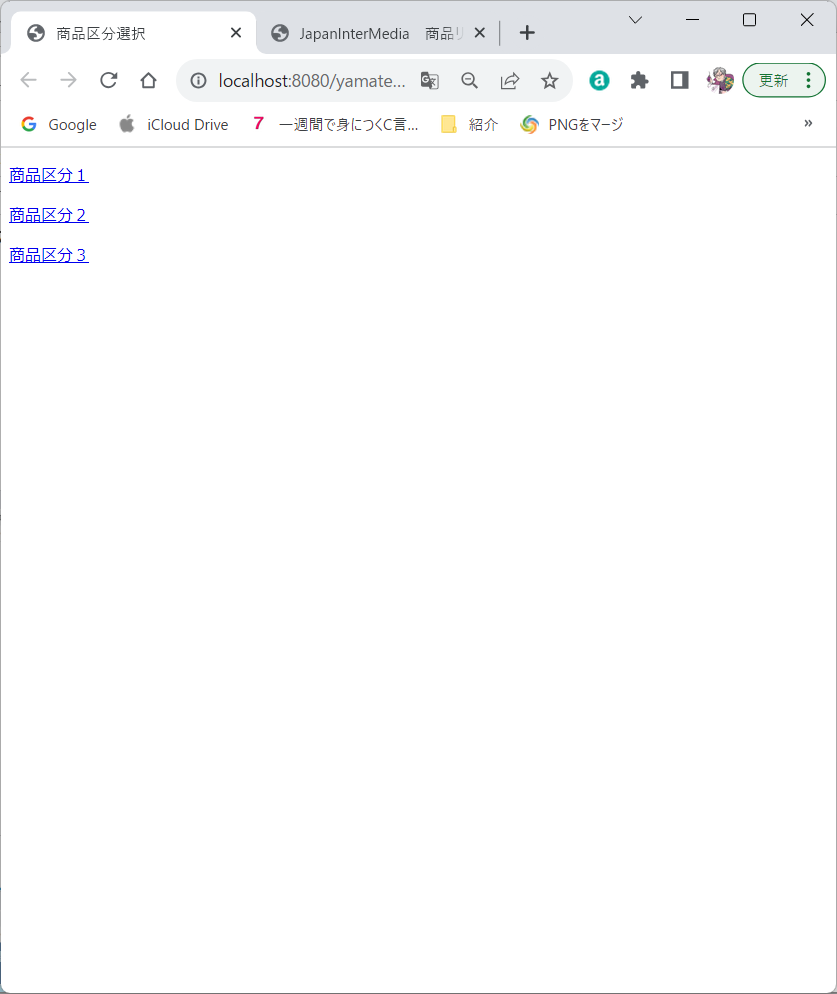Click the 更新 update button
The width and height of the screenshot is (837, 994).
coord(773,81)
